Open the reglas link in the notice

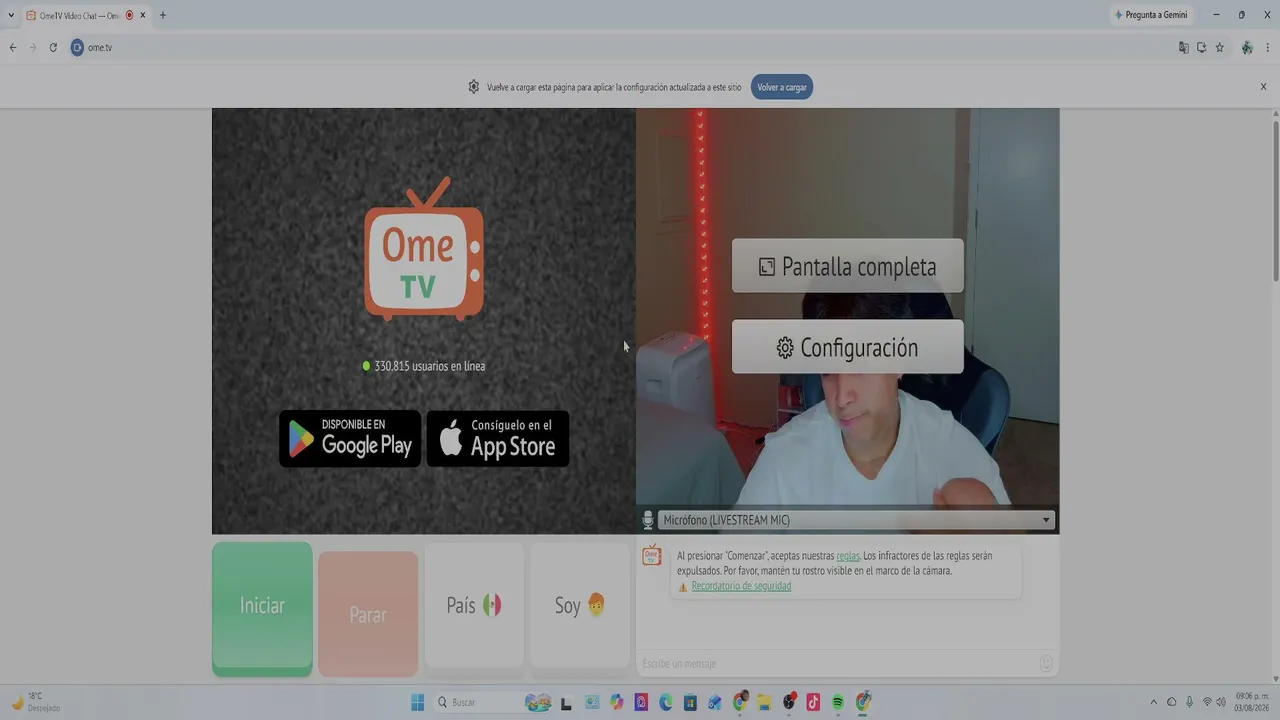pos(848,556)
